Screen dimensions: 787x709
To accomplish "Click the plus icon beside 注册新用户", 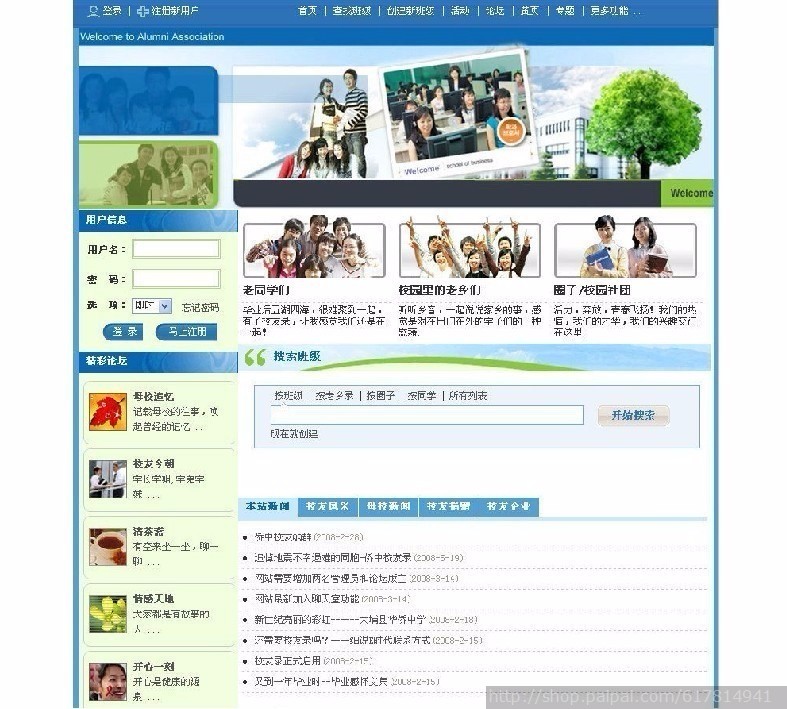I will point(143,11).
